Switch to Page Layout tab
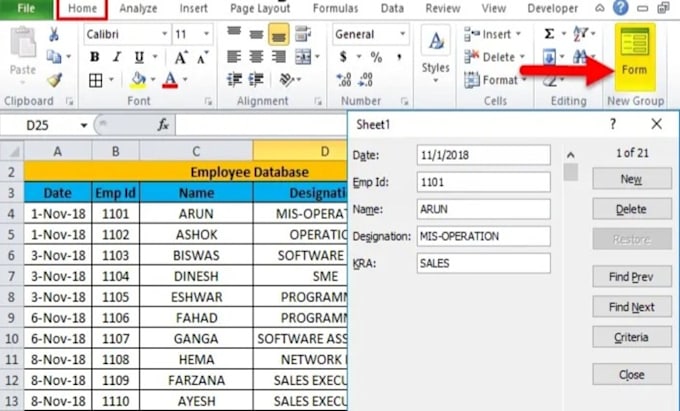 click(x=260, y=8)
